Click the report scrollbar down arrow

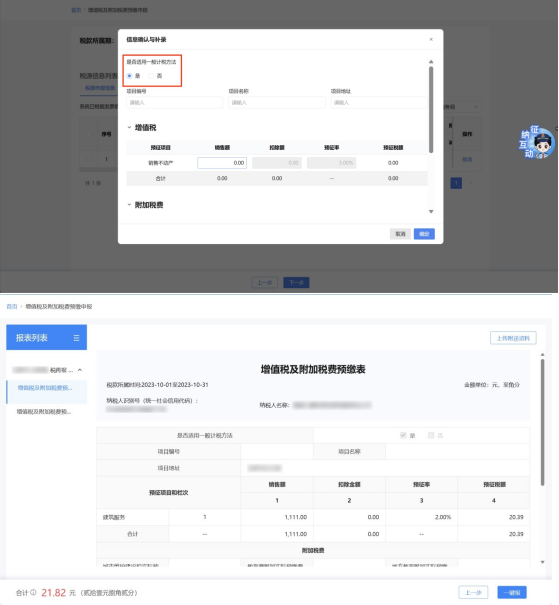click(x=542, y=562)
